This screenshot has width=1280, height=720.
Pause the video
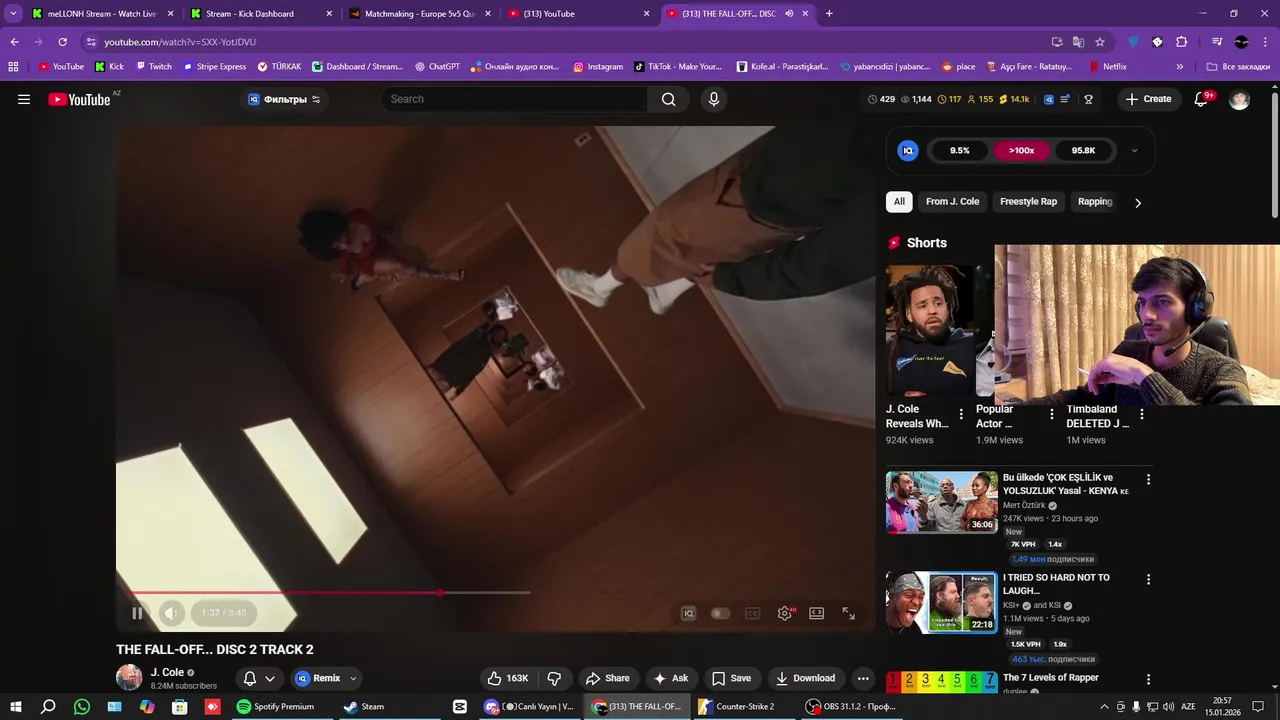coord(137,613)
